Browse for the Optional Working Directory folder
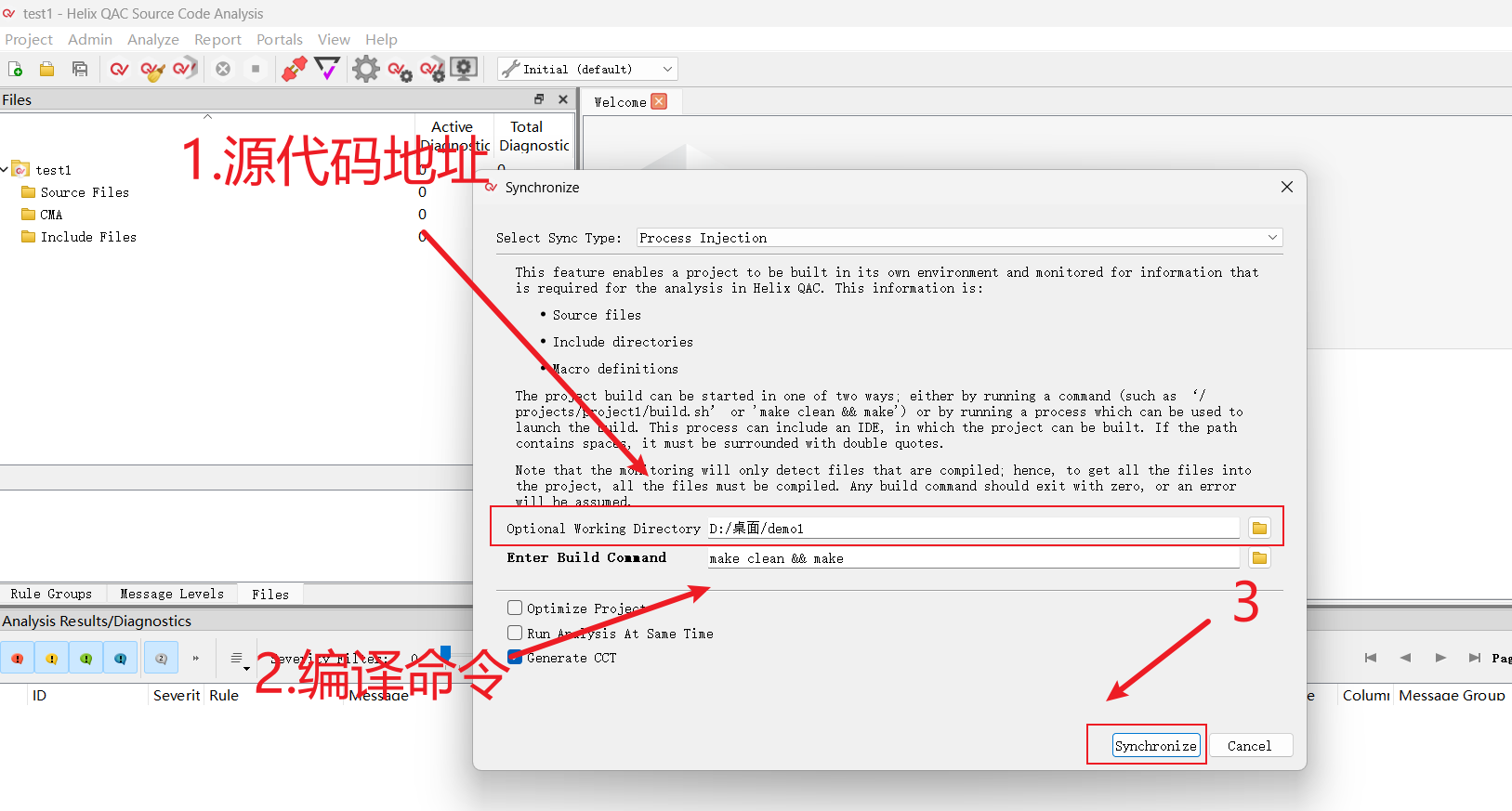Viewport: 1512px width, 811px height. coord(1259,528)
